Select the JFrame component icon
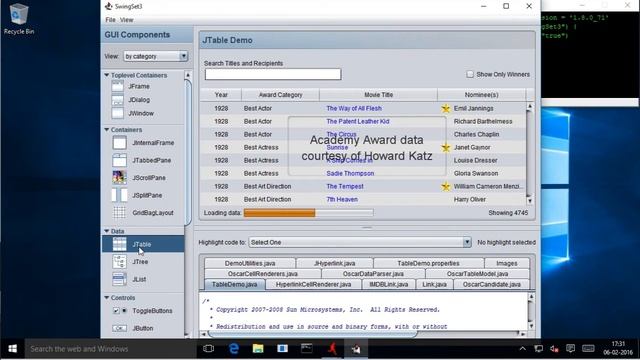 point(118,86)
